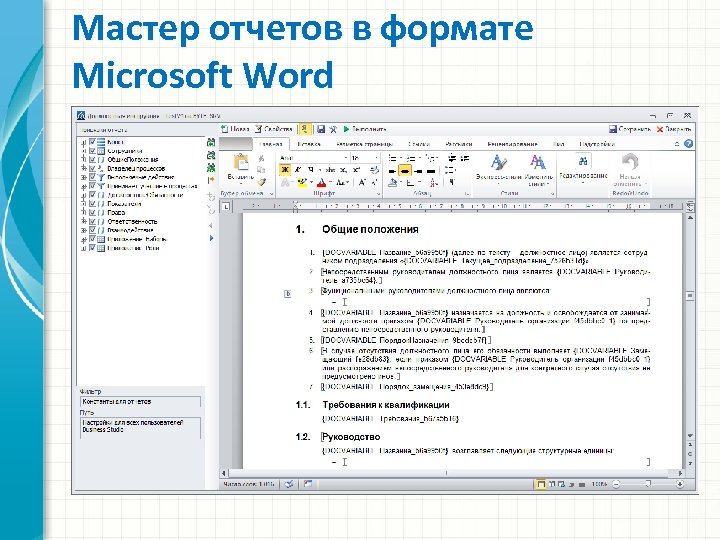The image size is (720, 540).
Task: Expand the Ответственность tree node
Action: pyautogui.click(x=84, y=221)
